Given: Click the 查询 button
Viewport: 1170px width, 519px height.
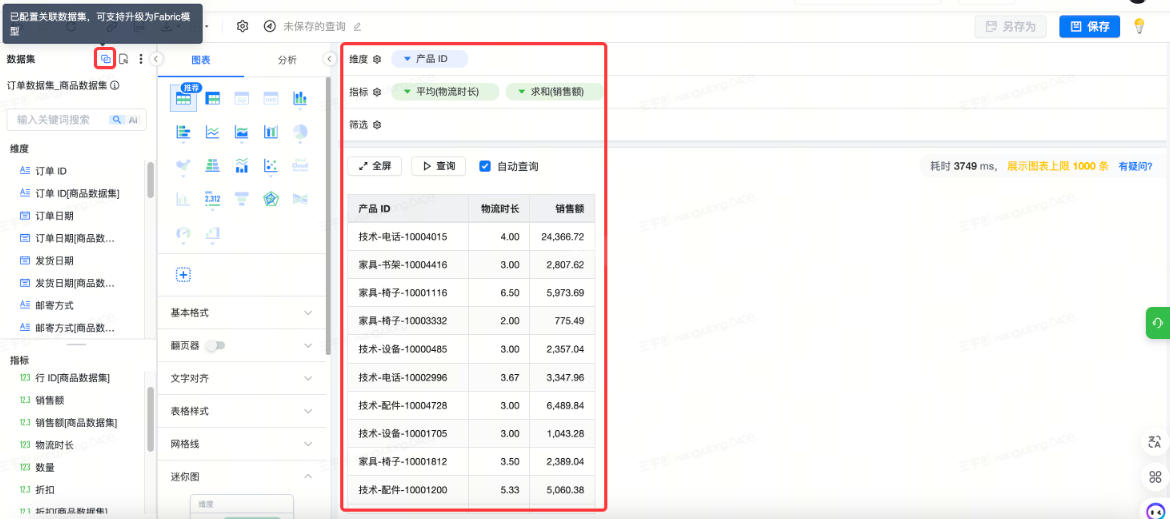Looking at the screenshot, I should tap(438, 166).
